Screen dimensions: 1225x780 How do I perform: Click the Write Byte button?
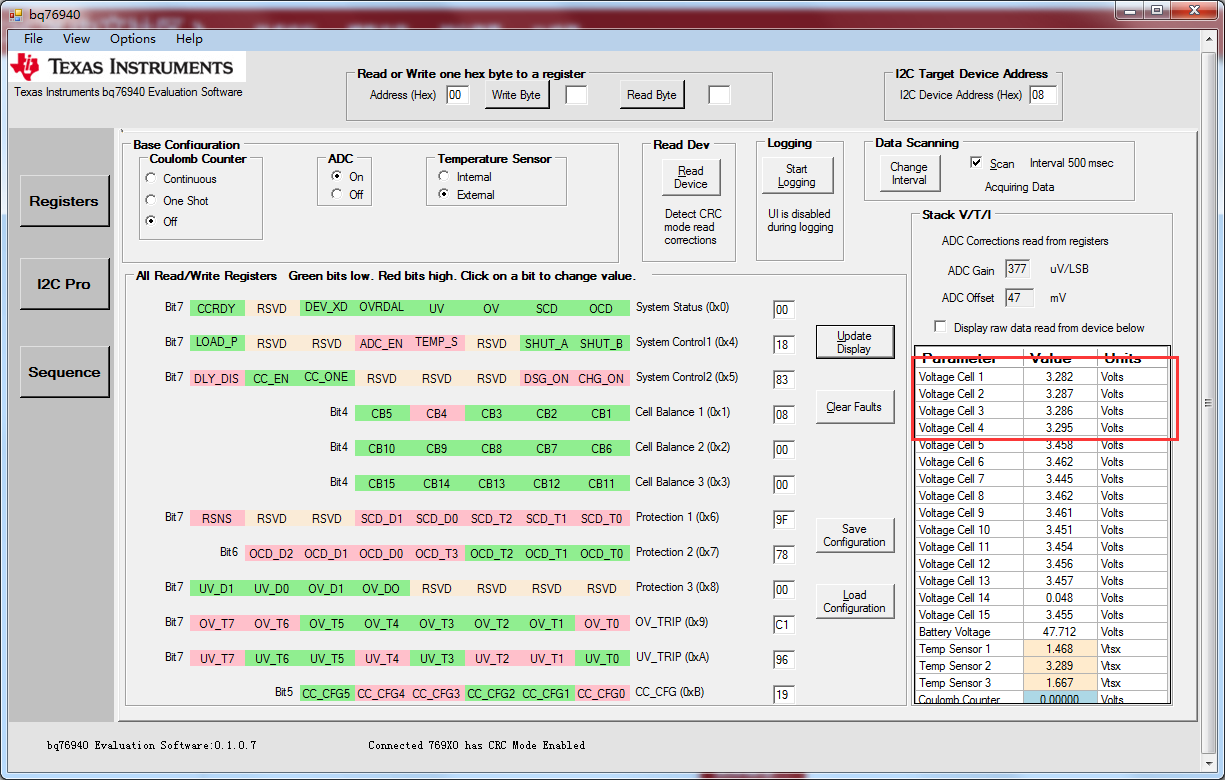[516, 95]
